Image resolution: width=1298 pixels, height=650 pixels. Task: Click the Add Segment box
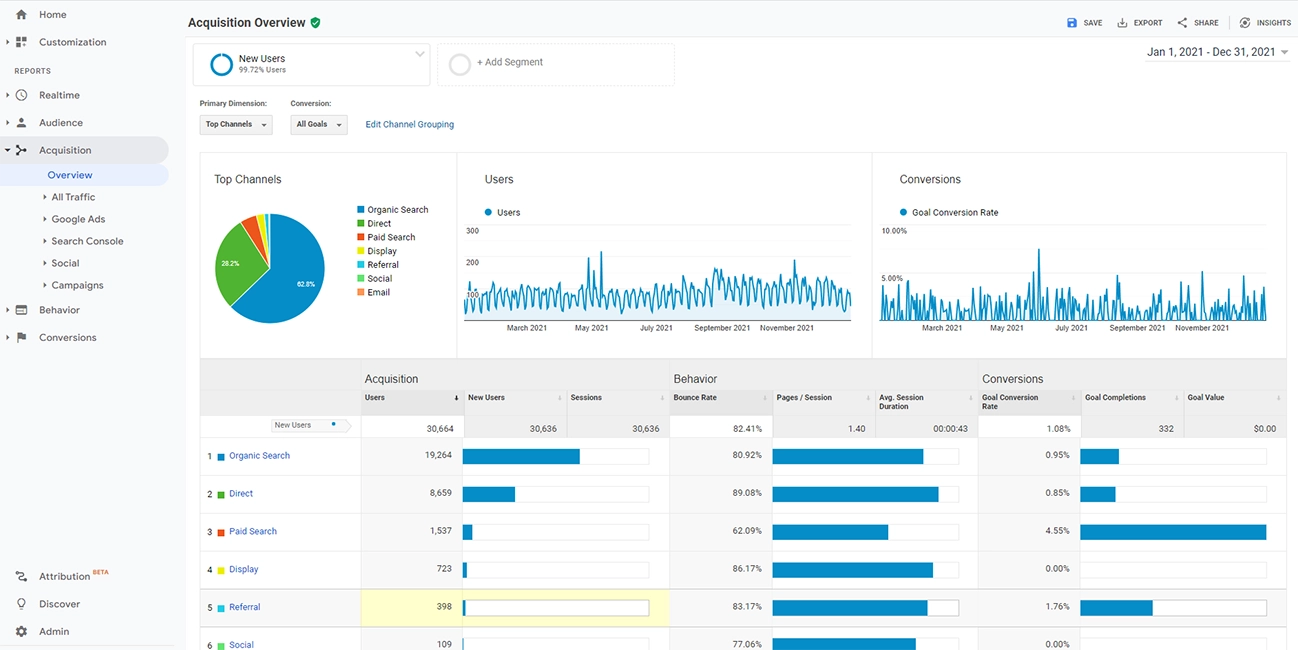tap(555, 64)
